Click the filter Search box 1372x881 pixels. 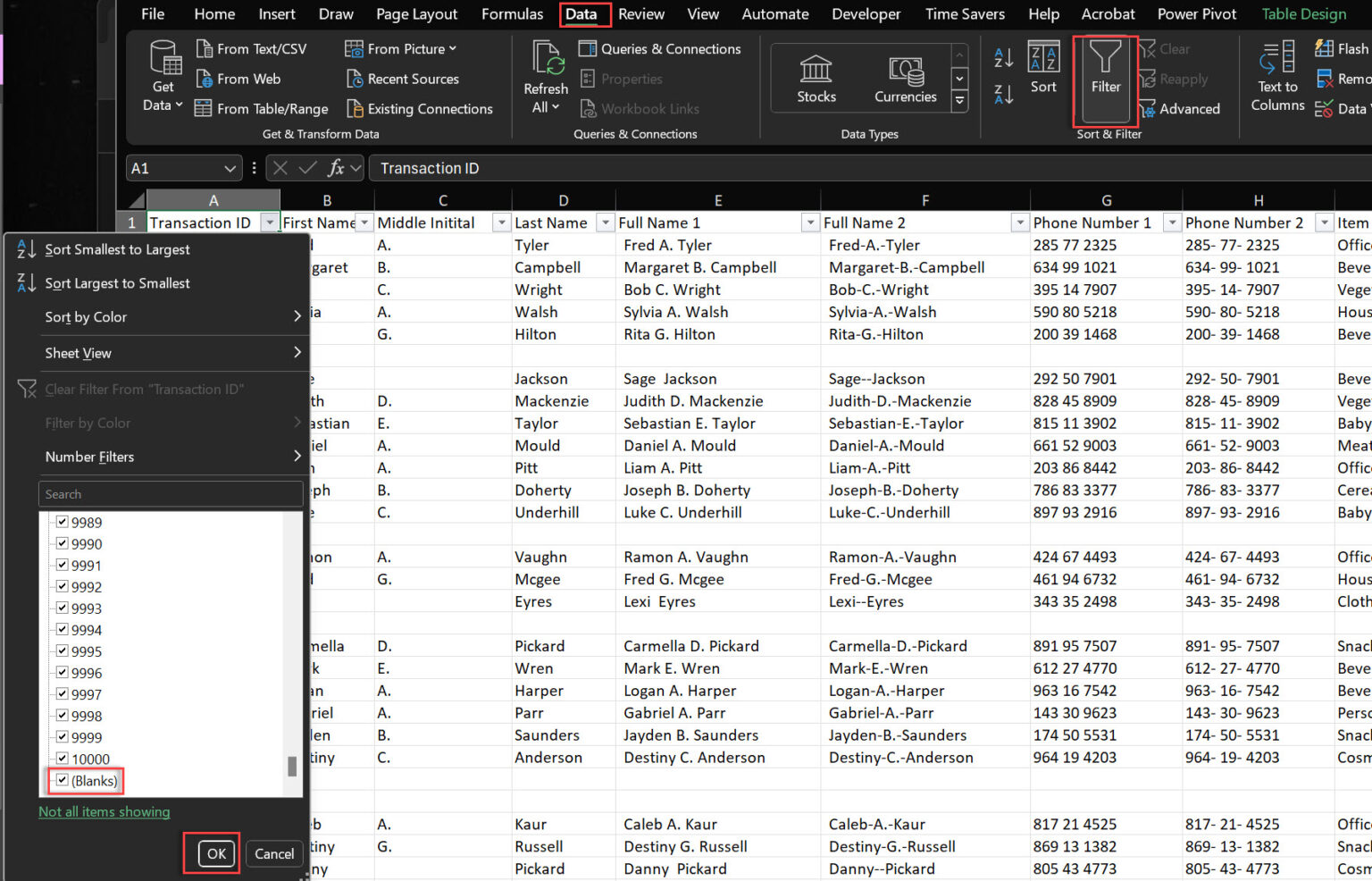170,493
